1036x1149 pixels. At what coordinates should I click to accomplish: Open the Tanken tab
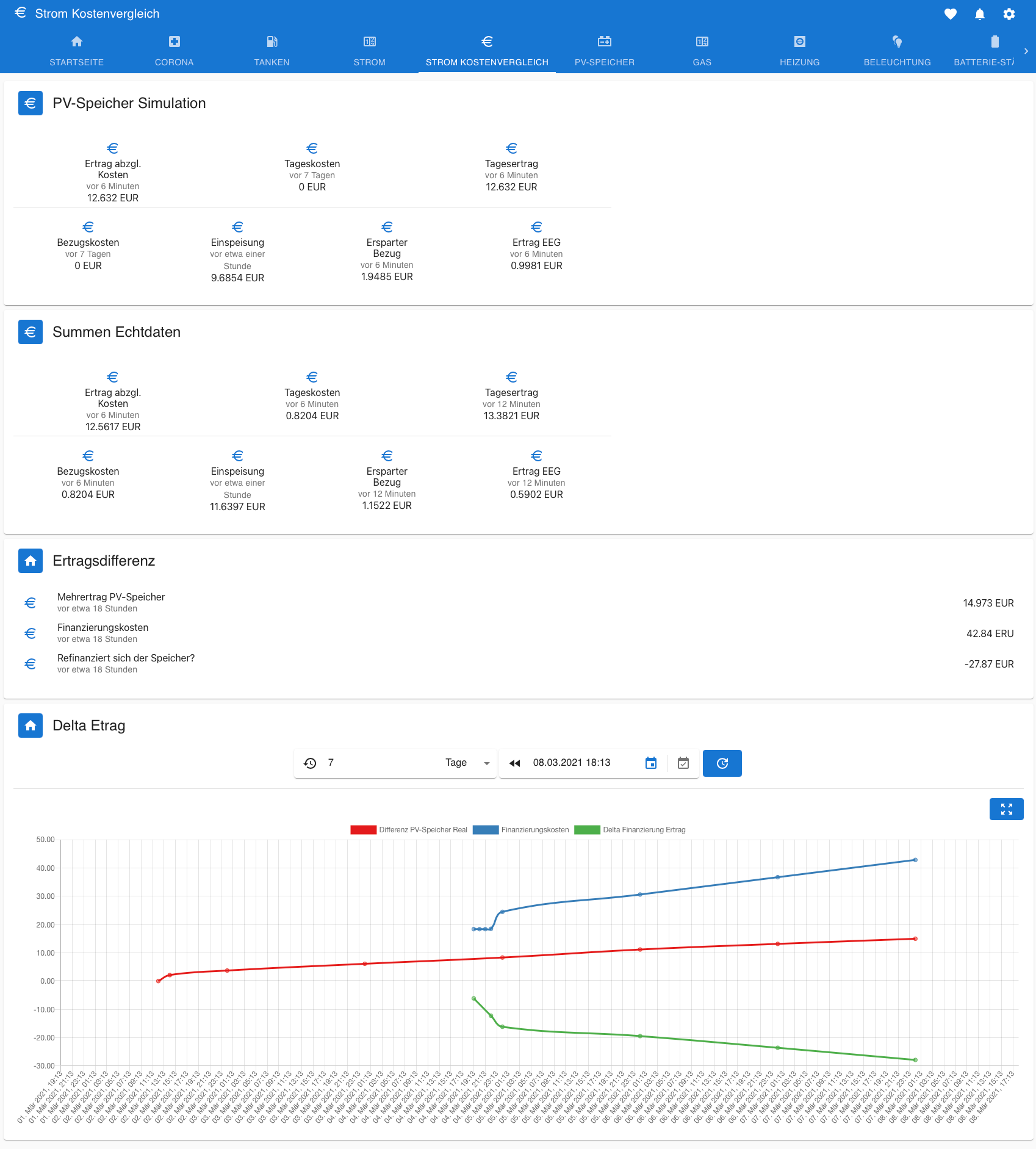[x=272, y=51]
